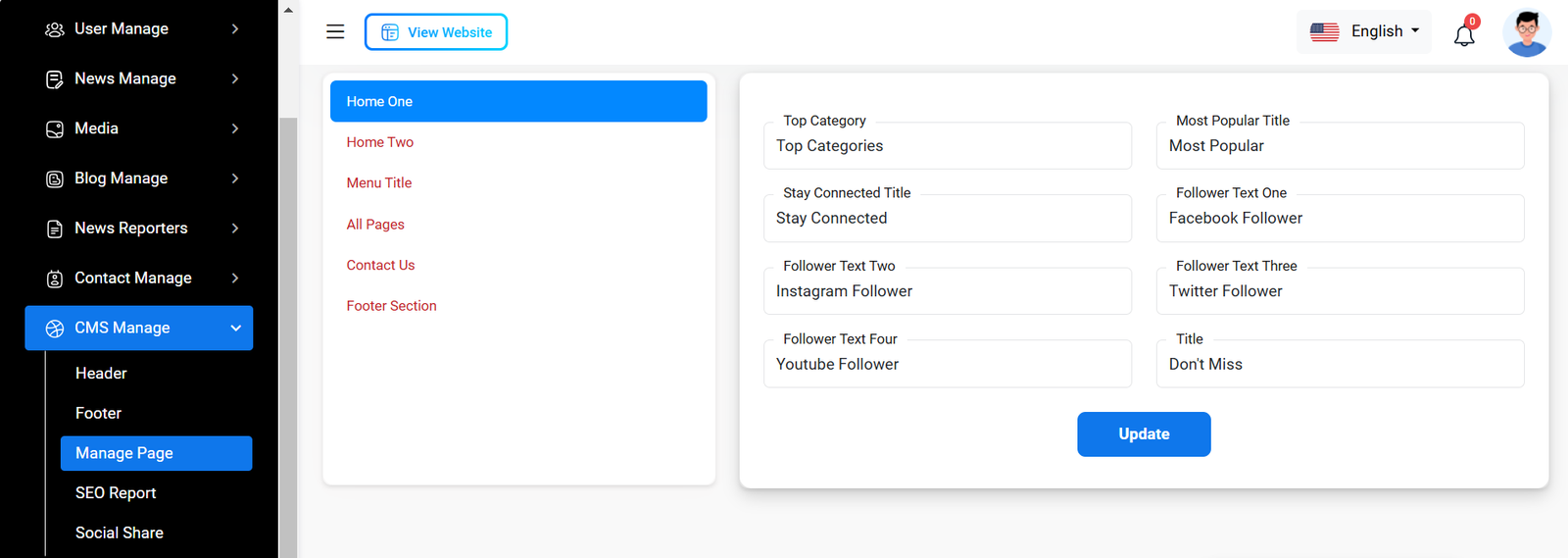Screen dimensions: 1568x558
Task: Click the Blog Manage sidebar icon
Action: click(x=55, y=179)
